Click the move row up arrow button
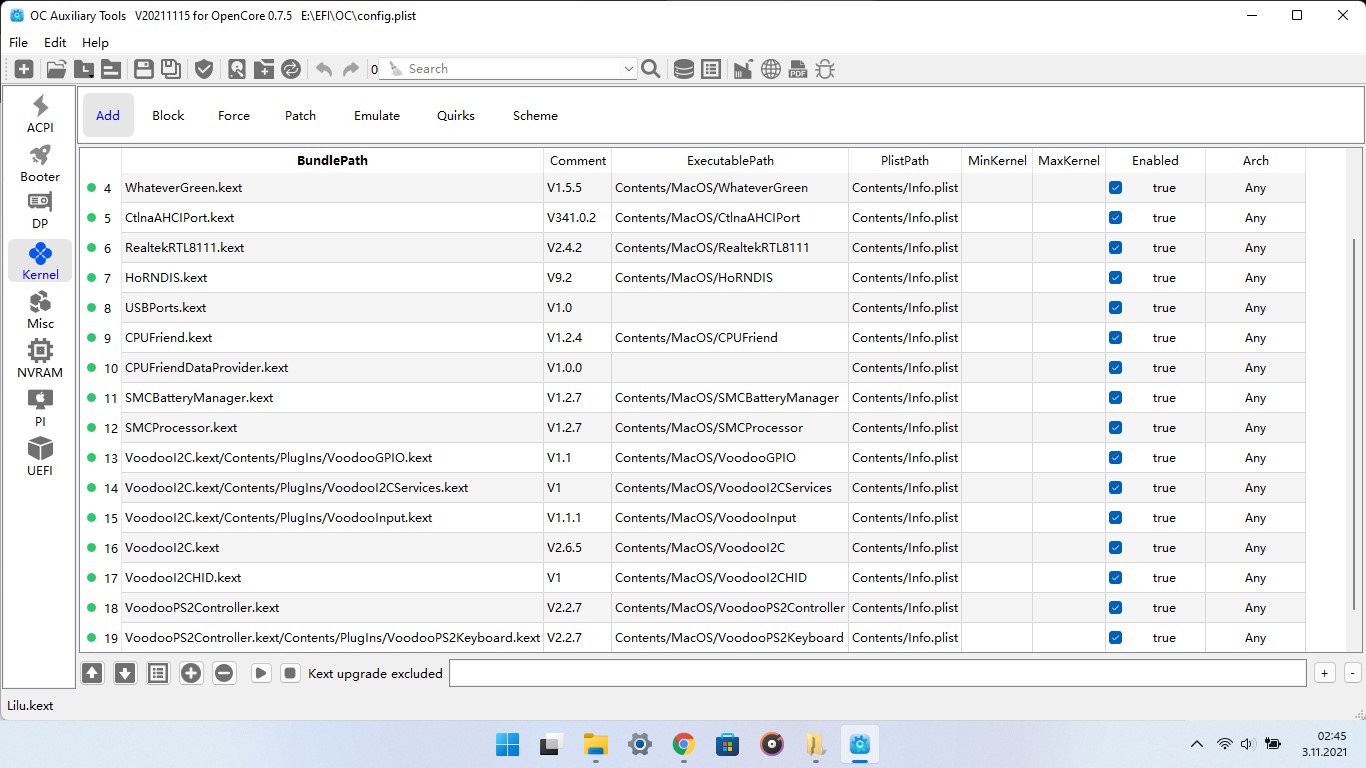 click(92, 673)
